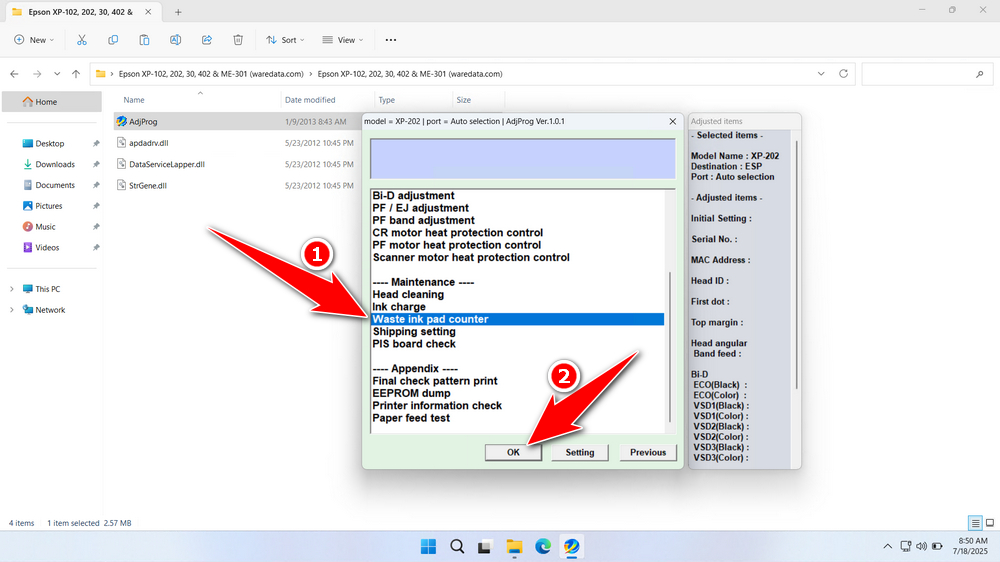This screenshot has height=562, width=1000.
Task: Close the Epson XP-102 Explorer tab
Action: coord(148,11)
